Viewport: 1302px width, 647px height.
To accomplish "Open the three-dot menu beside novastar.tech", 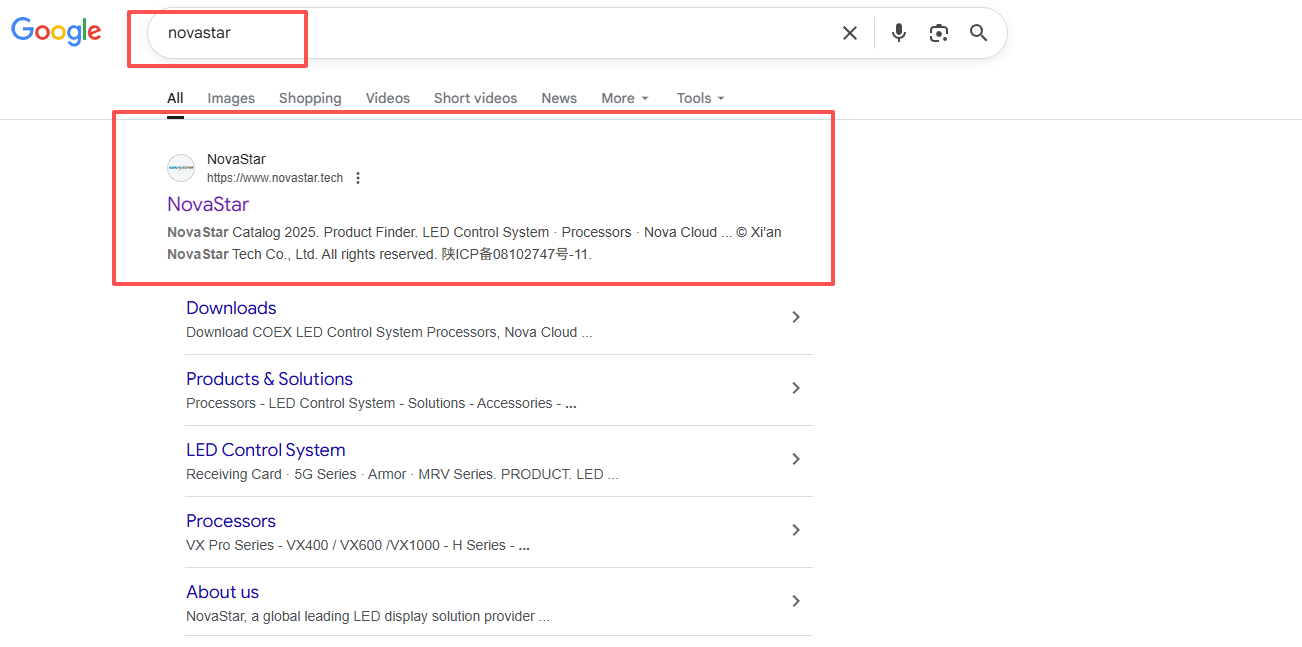I will click(358, 178).
